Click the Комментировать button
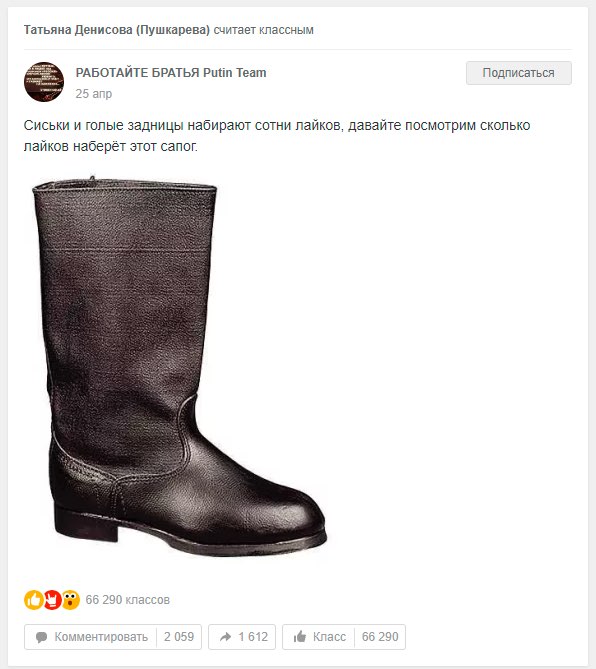 click(x=90, y=637)
